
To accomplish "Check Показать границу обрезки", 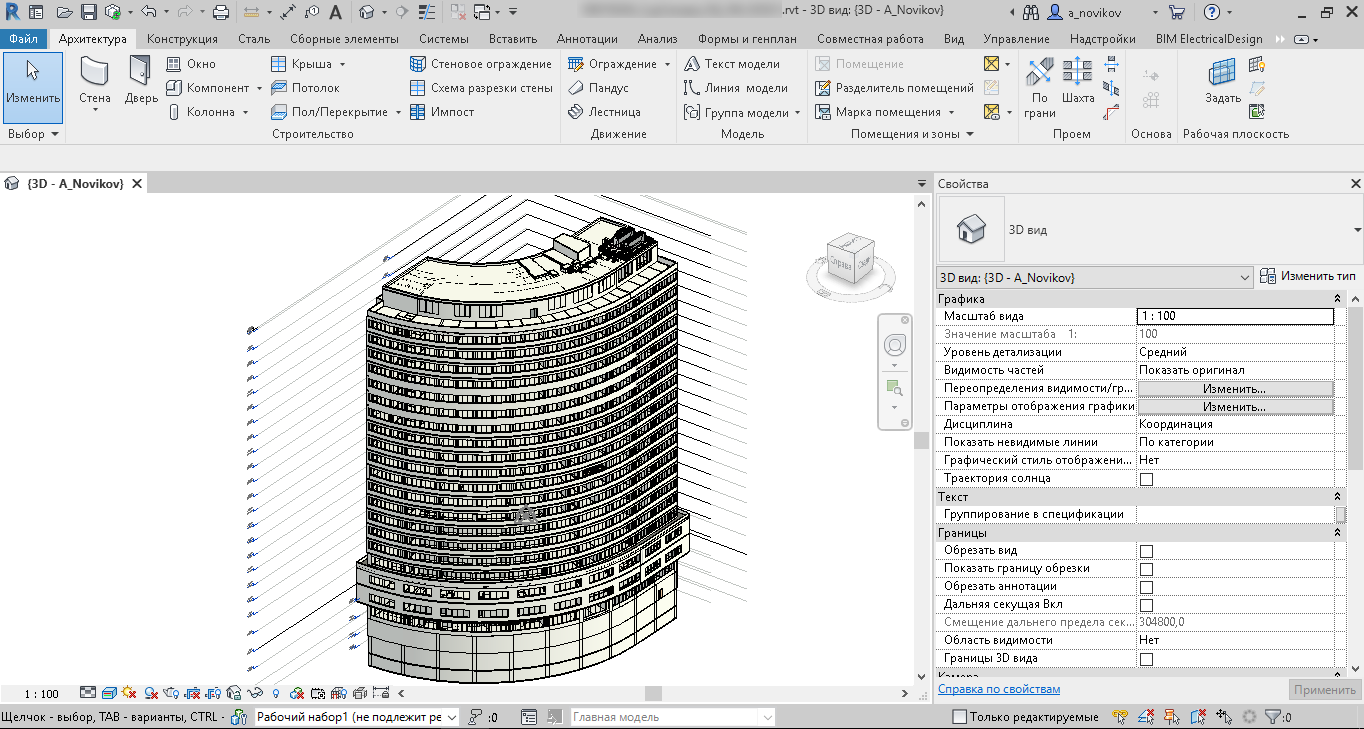I will tap(1147, 569).
